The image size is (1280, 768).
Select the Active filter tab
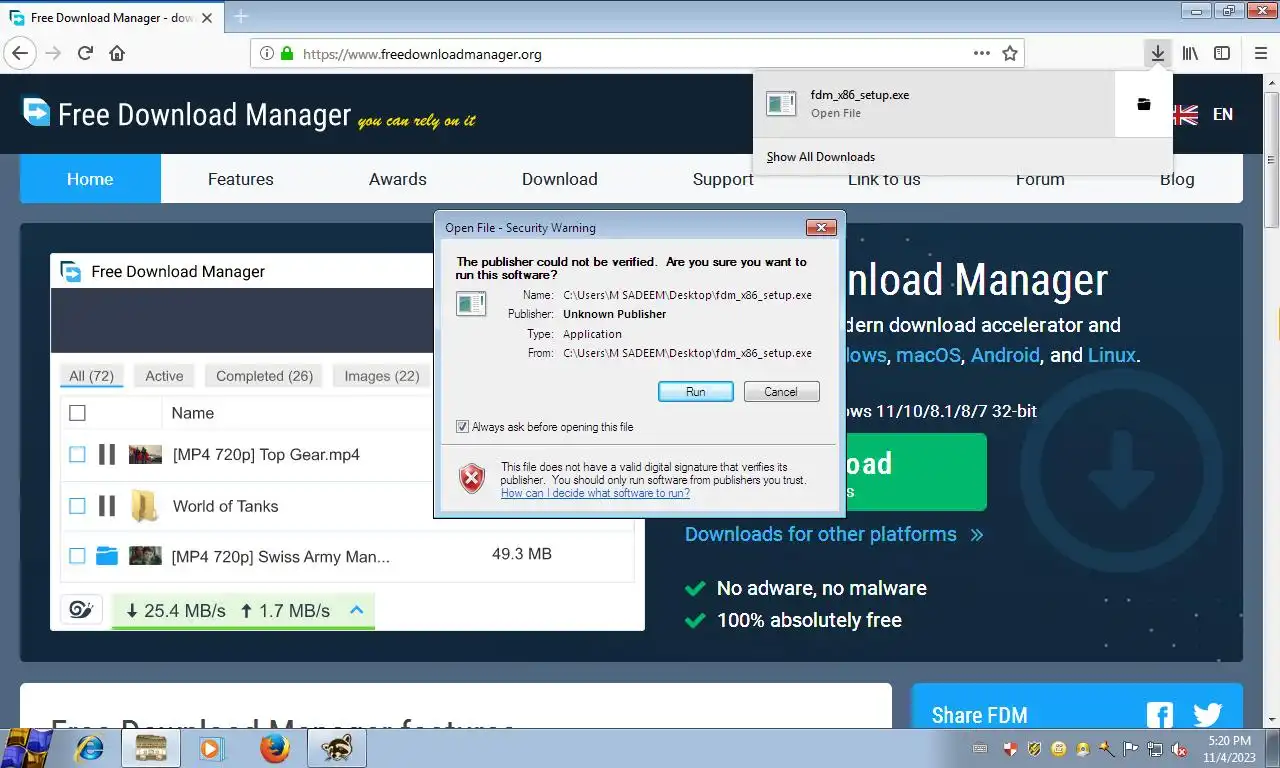[x=164, y=376]
